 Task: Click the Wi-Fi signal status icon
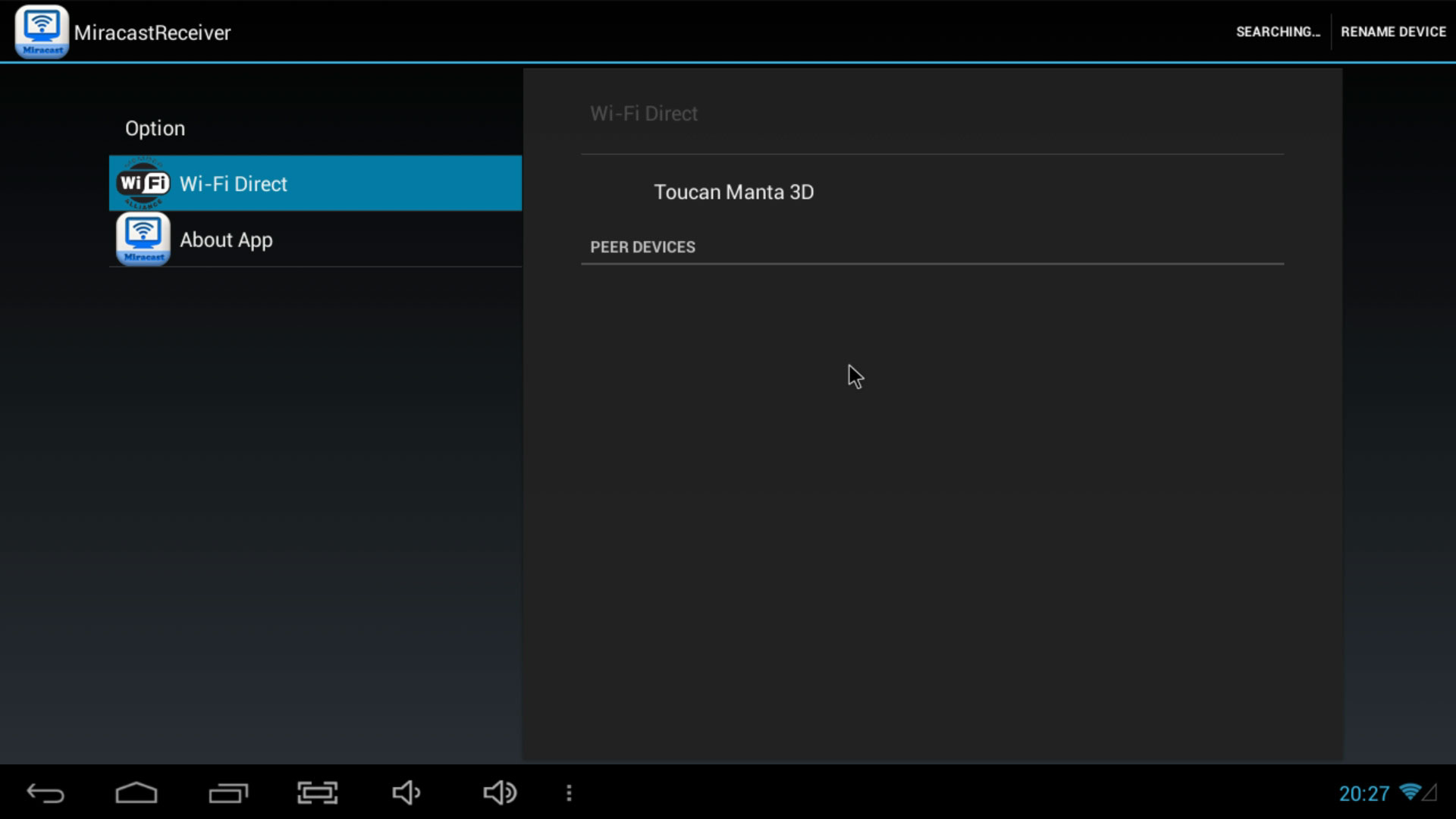1410,792
